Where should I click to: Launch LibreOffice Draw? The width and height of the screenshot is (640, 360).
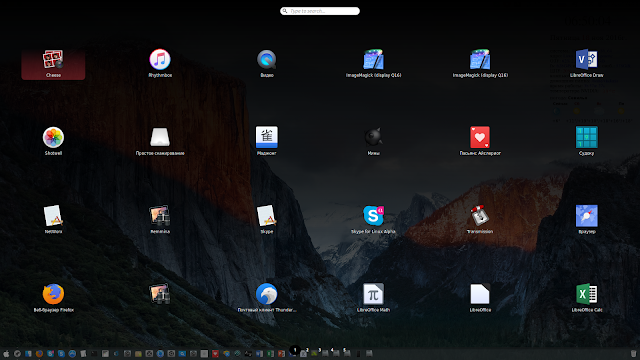587,60
